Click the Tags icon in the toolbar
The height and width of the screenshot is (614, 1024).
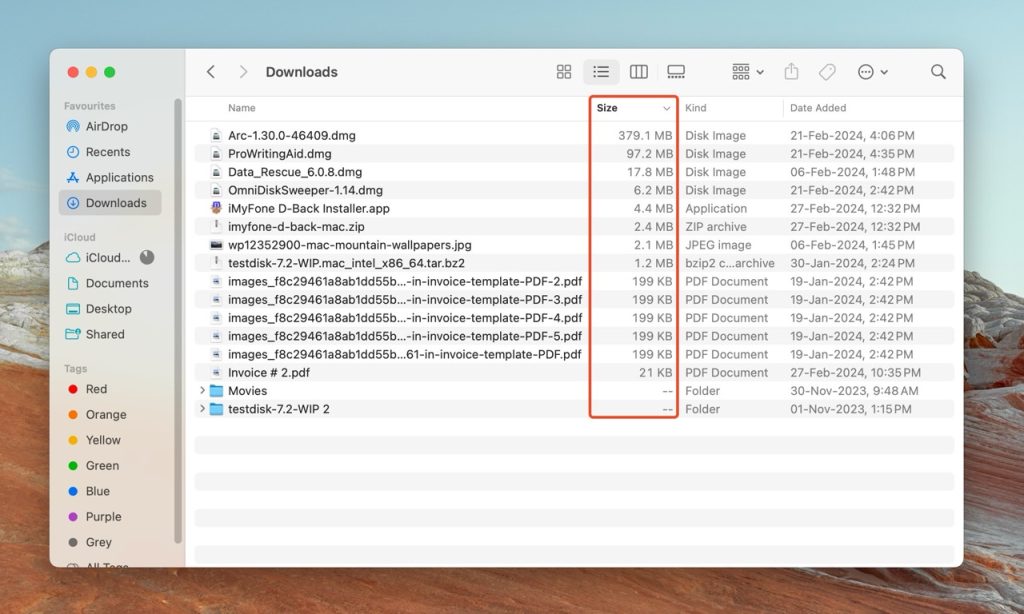coord(826,71)
